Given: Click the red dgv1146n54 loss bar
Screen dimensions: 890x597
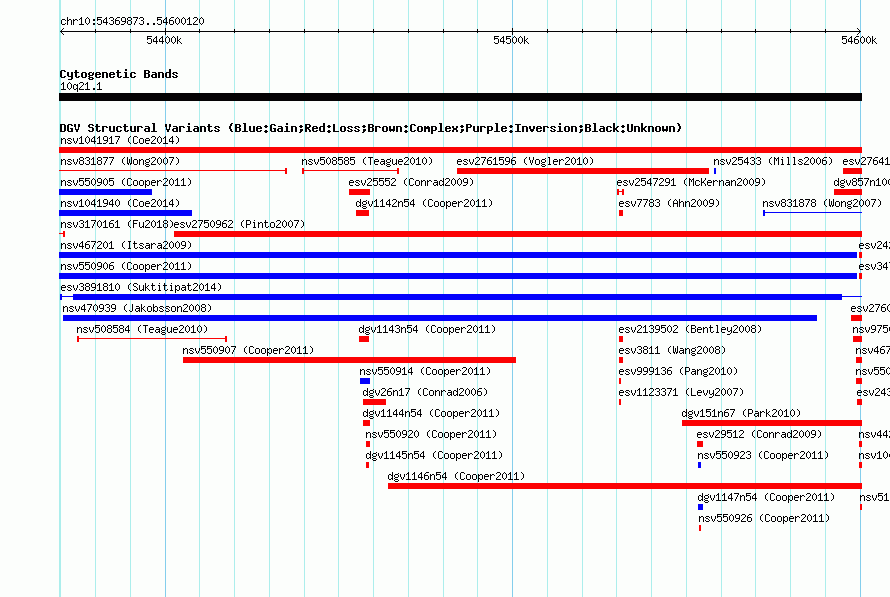Looking at the screenshot, I should click(x=624, y=486).
